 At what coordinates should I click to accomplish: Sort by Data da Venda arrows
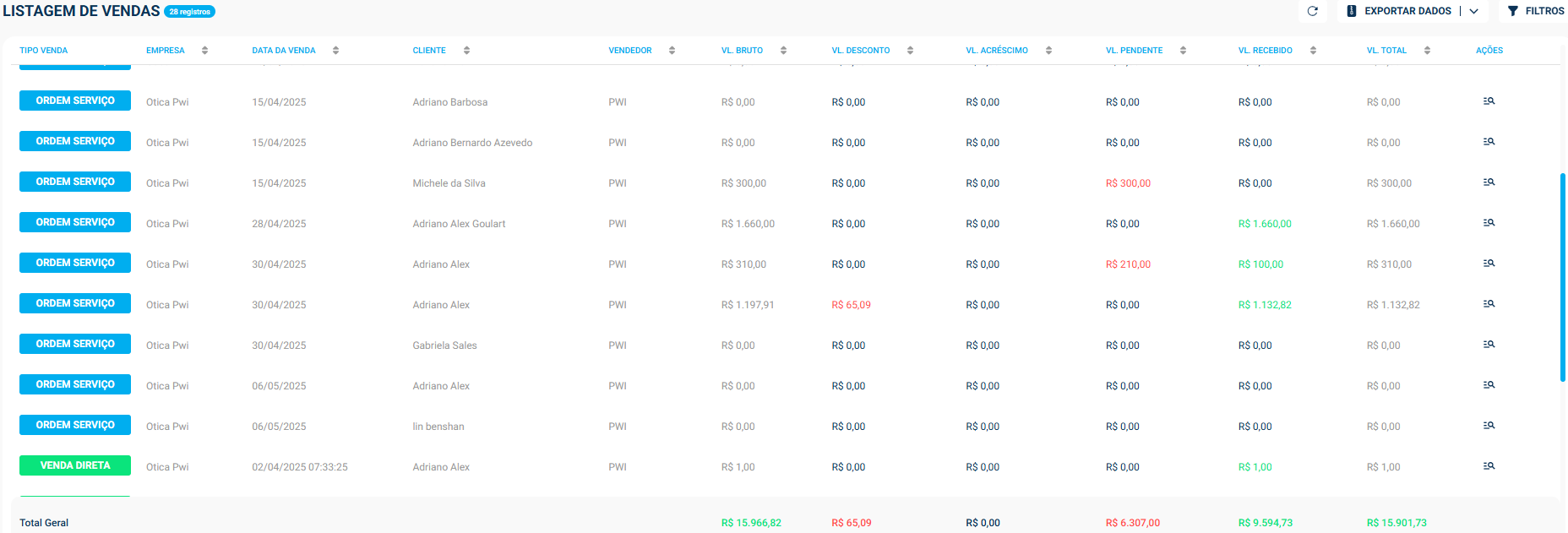(335, 51)
